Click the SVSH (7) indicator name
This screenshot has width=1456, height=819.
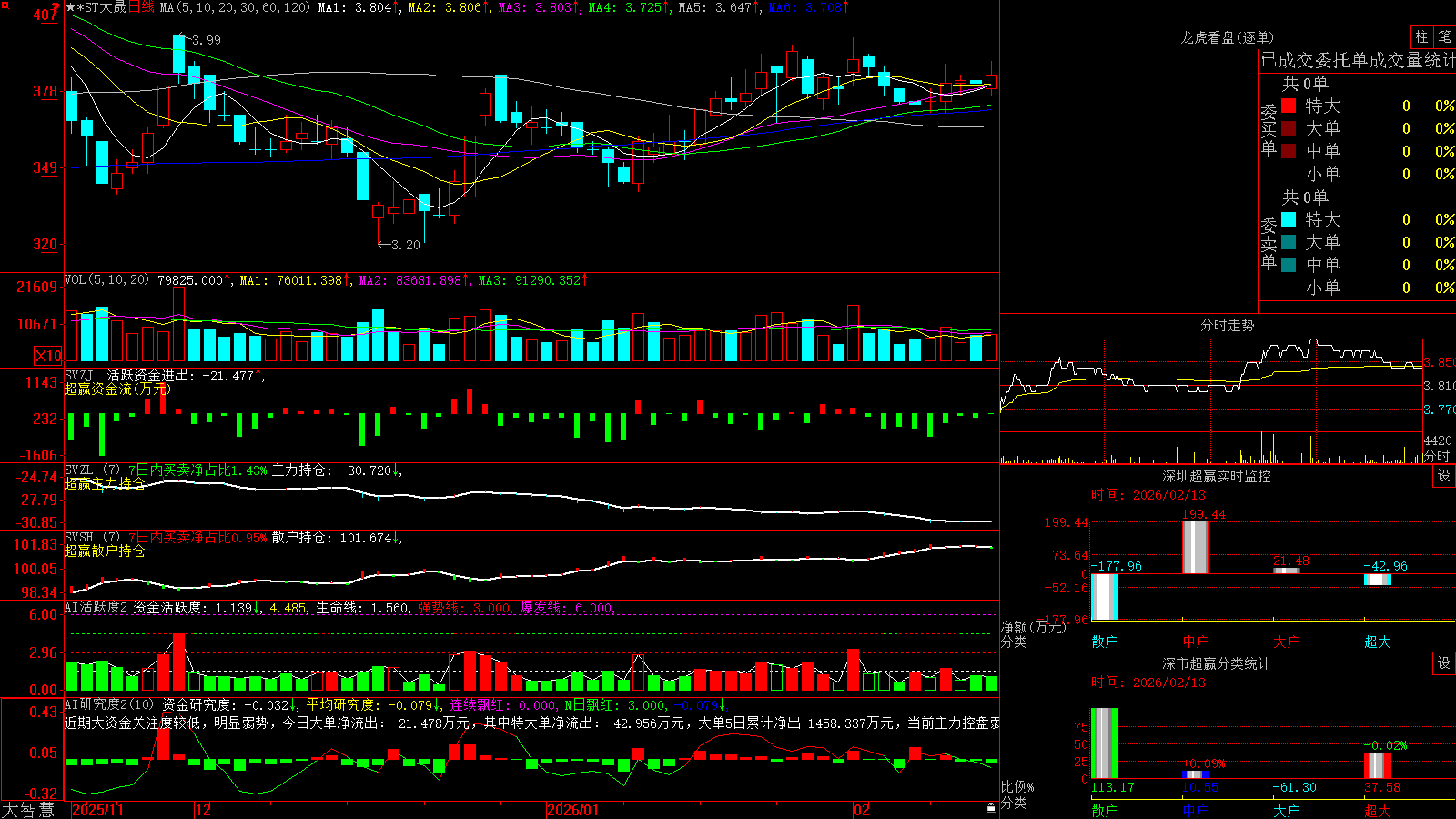[92, 538]
